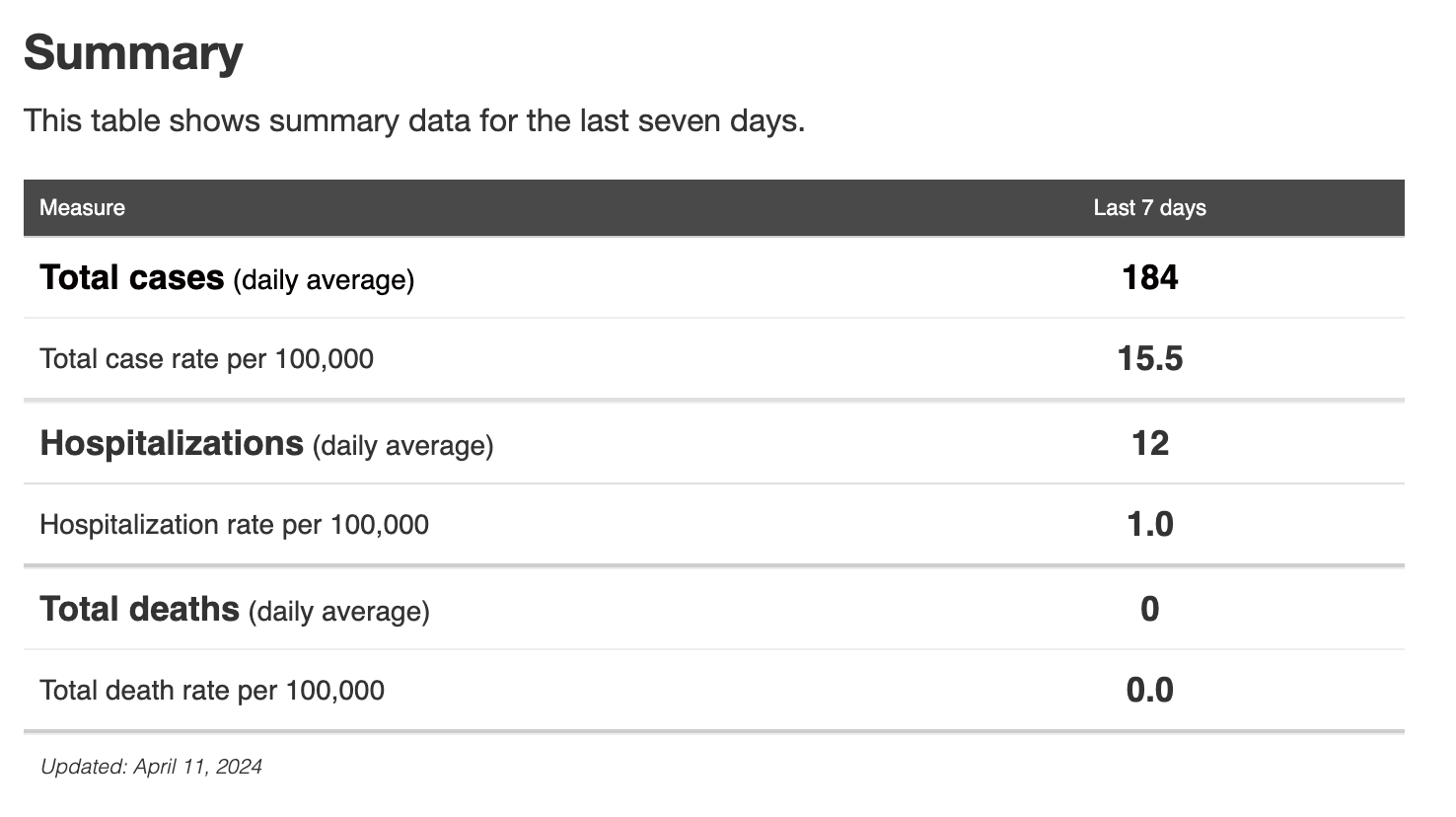This screenshot has width=1456, height=817.
Task: Click the daily average cases value 184
Action: 1149,278
